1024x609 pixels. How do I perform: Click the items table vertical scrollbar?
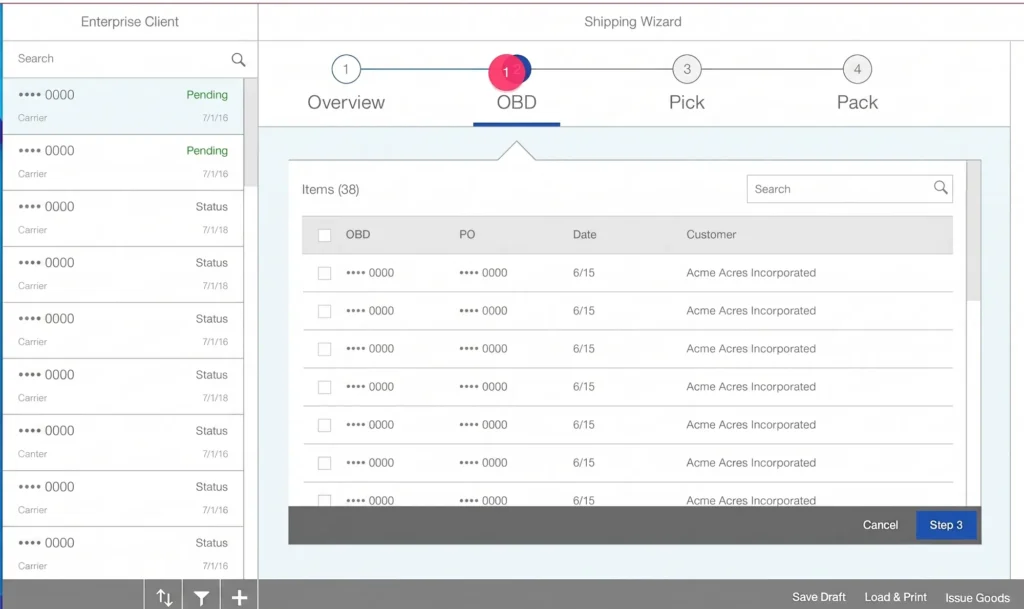(973, 231)
